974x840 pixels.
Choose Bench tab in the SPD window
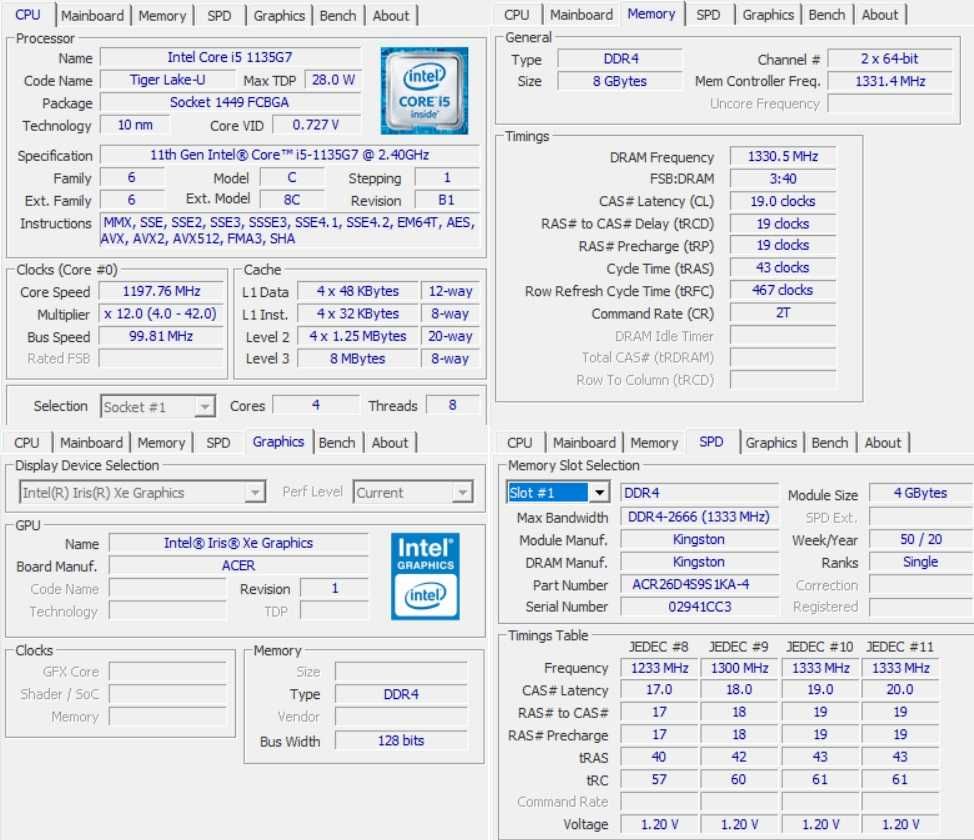(829, 443)
